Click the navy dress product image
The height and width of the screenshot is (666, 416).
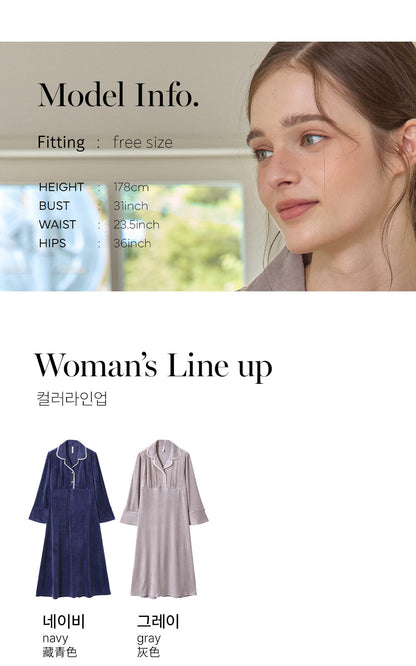coord(71,519)
